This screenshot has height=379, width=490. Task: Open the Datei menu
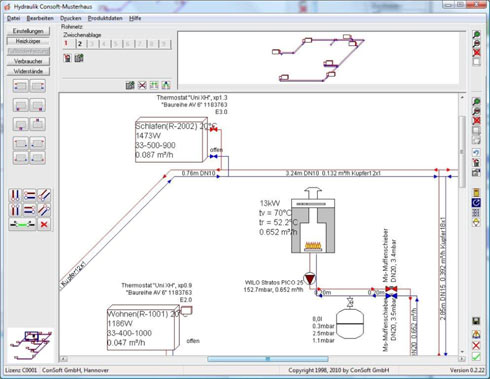pyautogui.click(x=14, y=18)
